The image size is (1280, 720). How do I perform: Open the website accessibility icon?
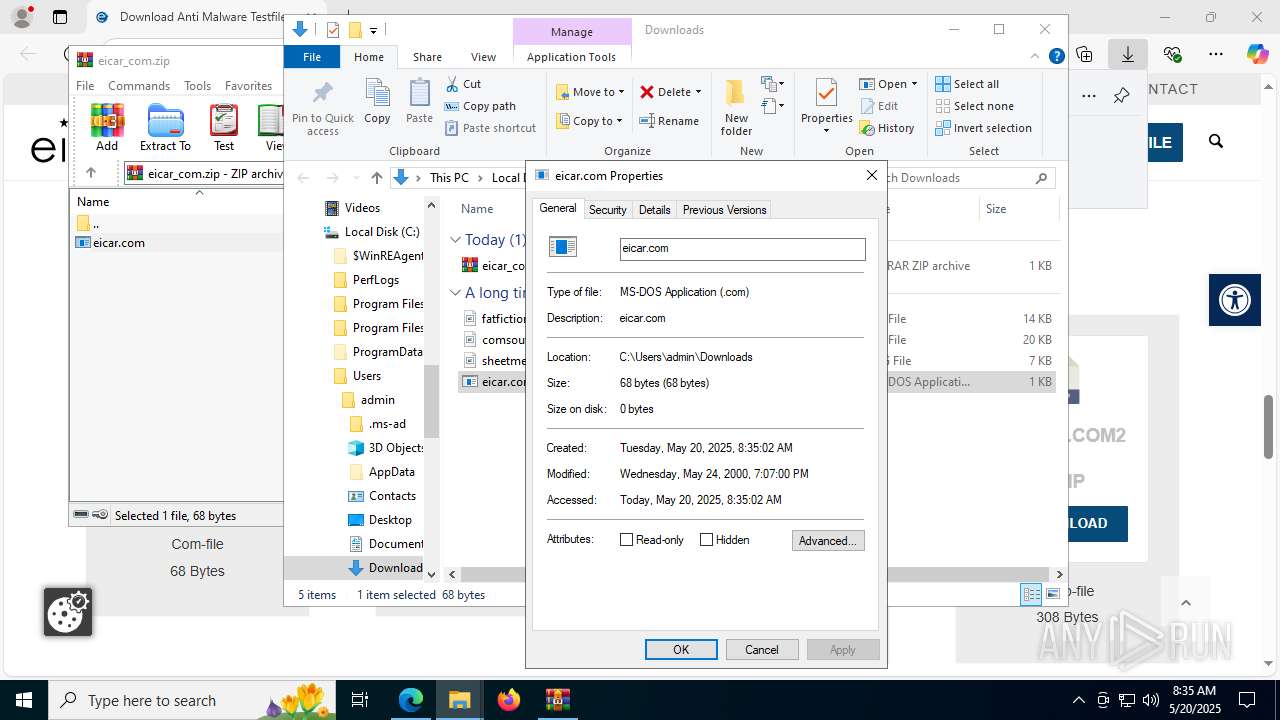click(x=1235, y=300)
